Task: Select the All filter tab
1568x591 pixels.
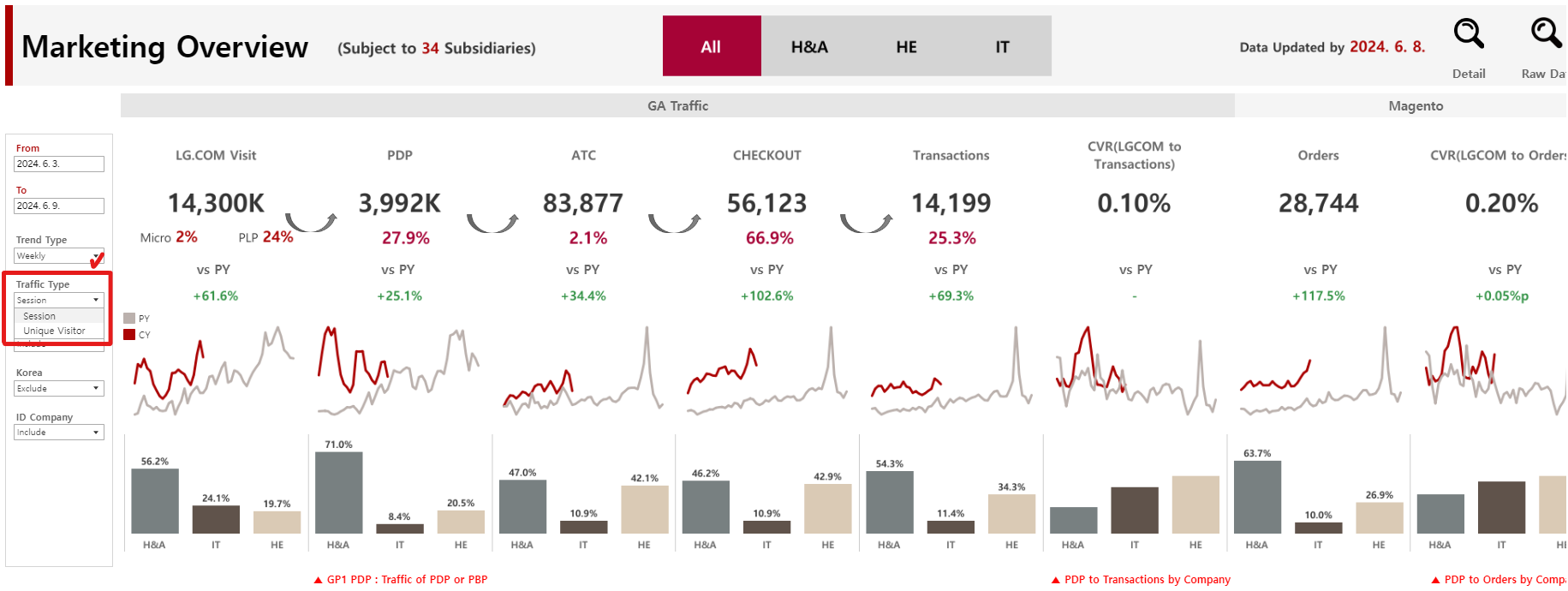Action: coord(711,46)
